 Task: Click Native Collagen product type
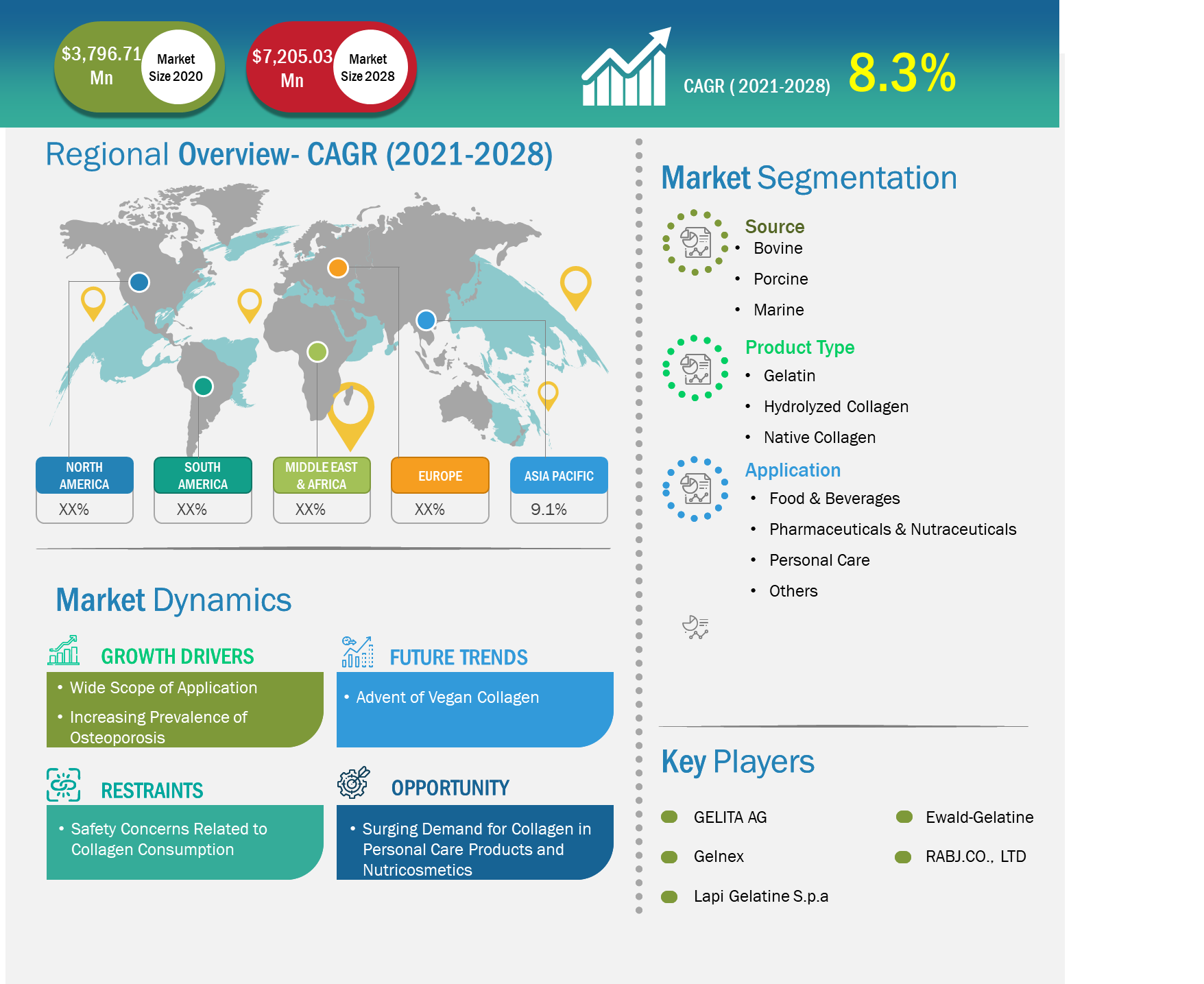pos(819,437)
